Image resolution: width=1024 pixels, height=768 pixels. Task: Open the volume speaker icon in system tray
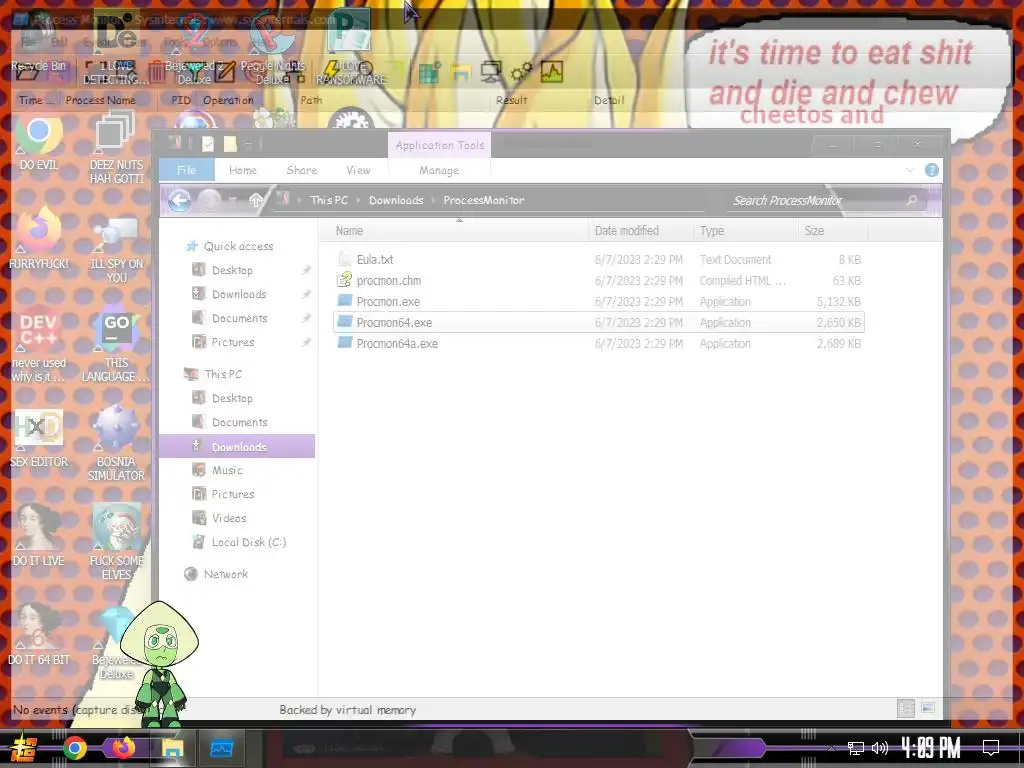point(880,748)
